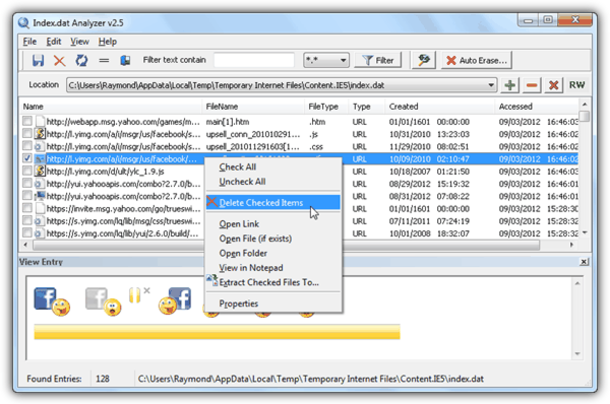The image size is (610, 404).
Task: Open the Edit menu
Action: 54,42
